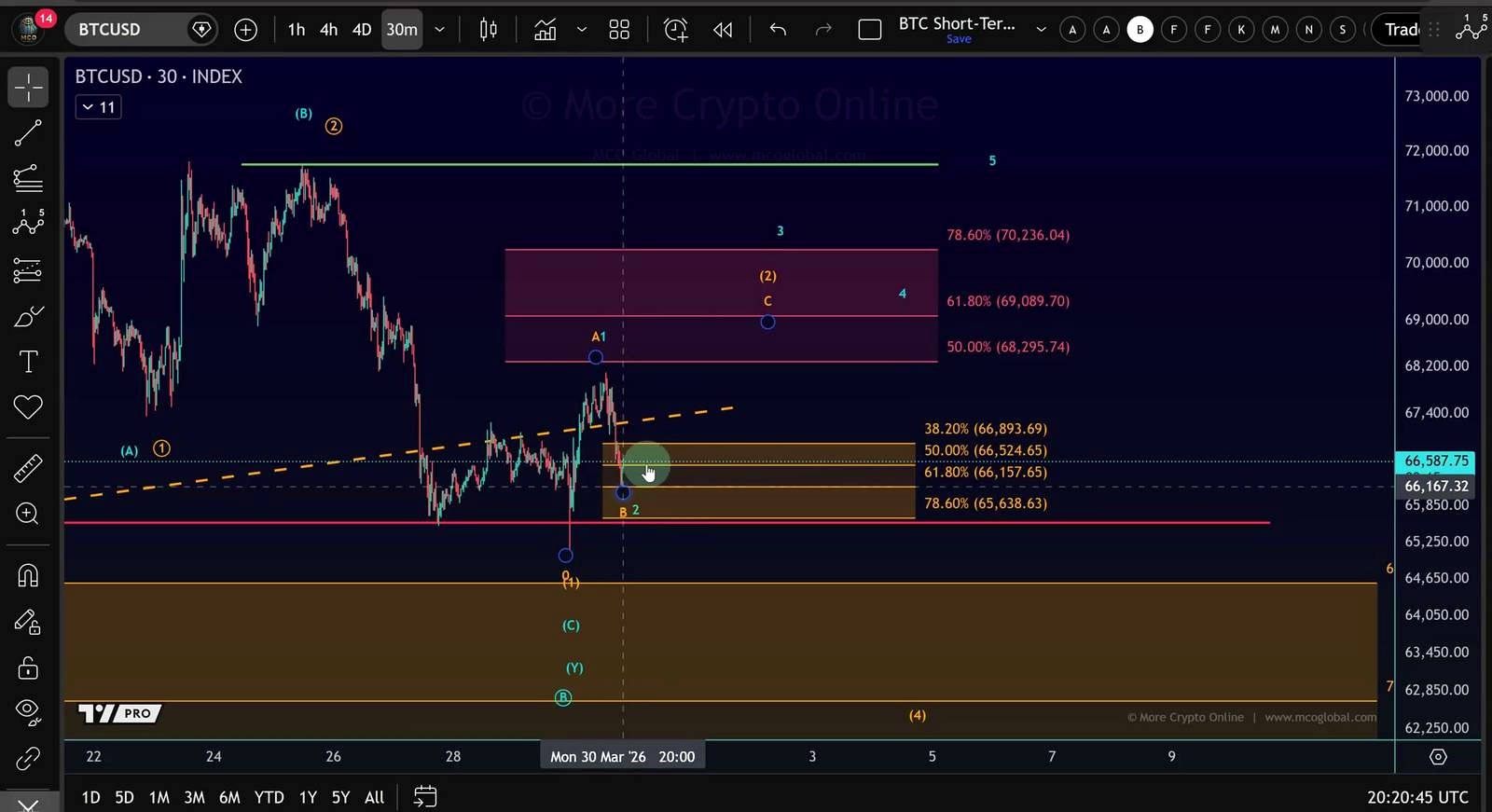Create an alert with the clock icon

675,30
